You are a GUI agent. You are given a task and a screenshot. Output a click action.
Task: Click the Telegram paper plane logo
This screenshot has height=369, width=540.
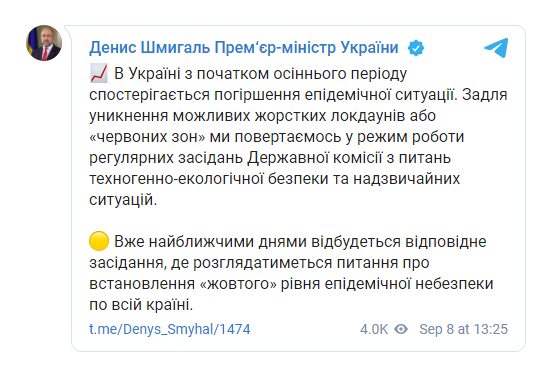click(496, 48)
